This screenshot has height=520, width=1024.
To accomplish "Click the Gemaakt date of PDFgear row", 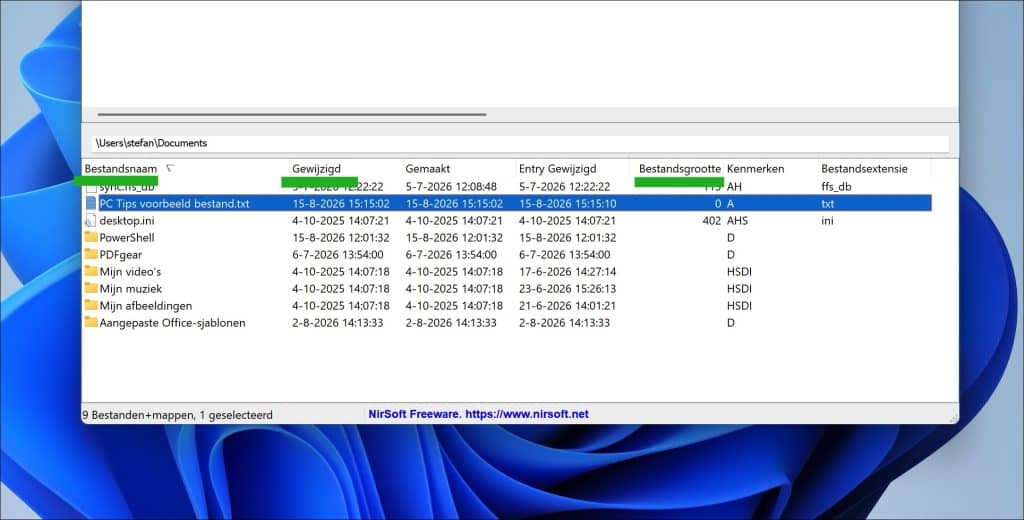I will coord(451,255).
